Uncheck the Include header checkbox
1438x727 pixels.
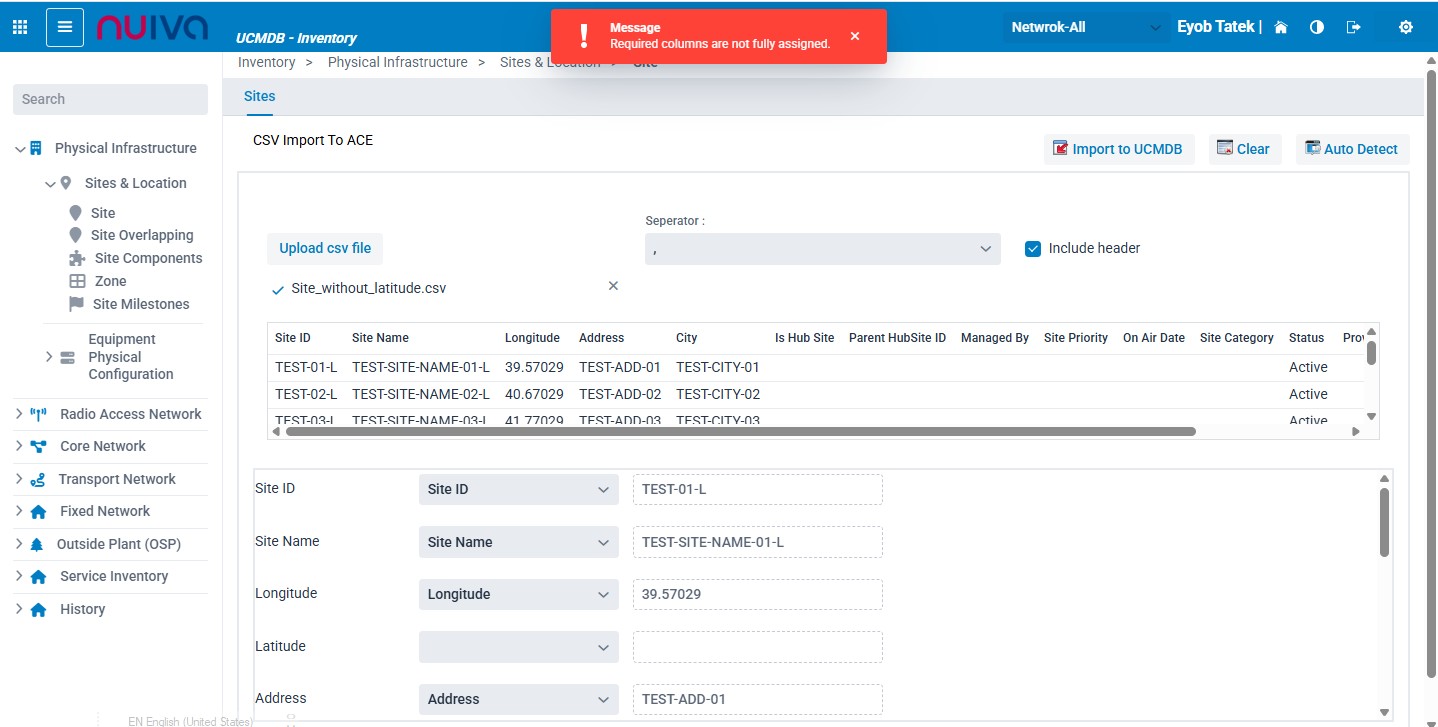(1033, 248)
